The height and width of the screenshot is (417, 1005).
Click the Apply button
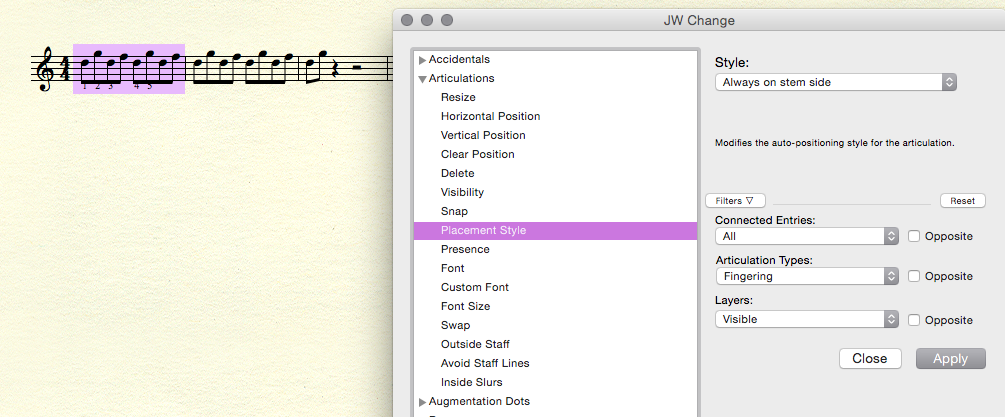click(x=950, y=359)
